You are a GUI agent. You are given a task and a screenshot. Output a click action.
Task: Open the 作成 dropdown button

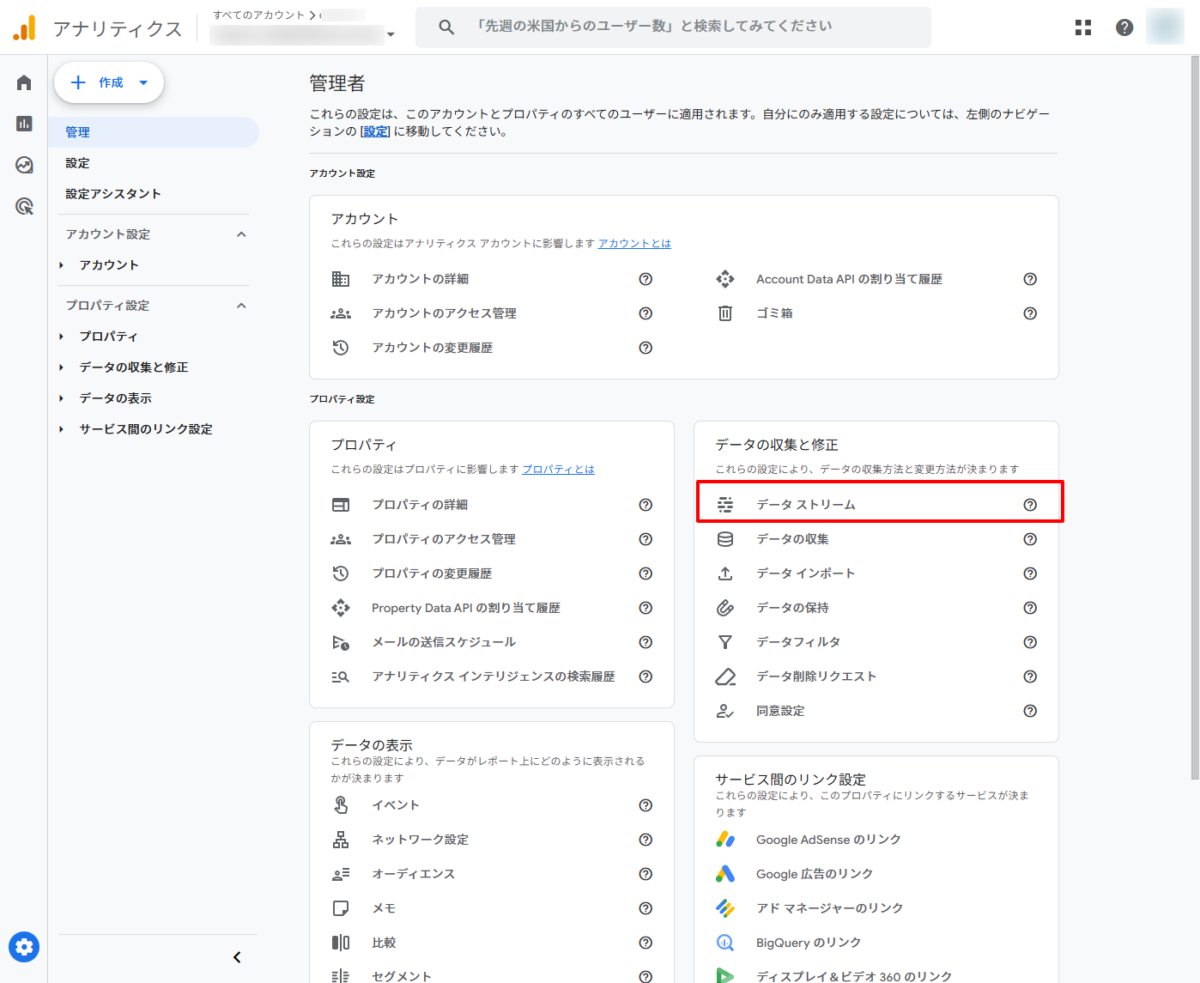[109, 83]
